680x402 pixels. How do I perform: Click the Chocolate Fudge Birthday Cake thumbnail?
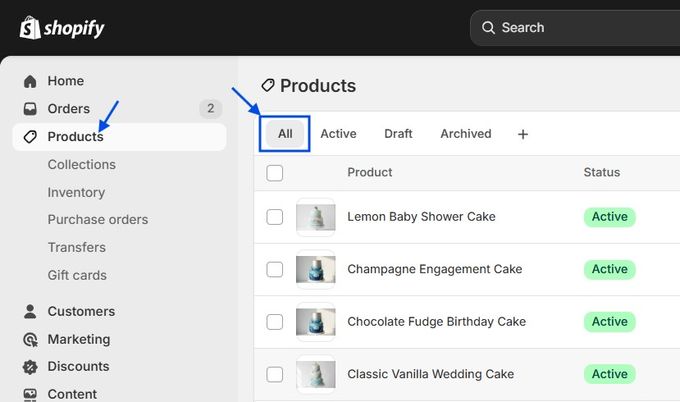(x=316, y=322)
